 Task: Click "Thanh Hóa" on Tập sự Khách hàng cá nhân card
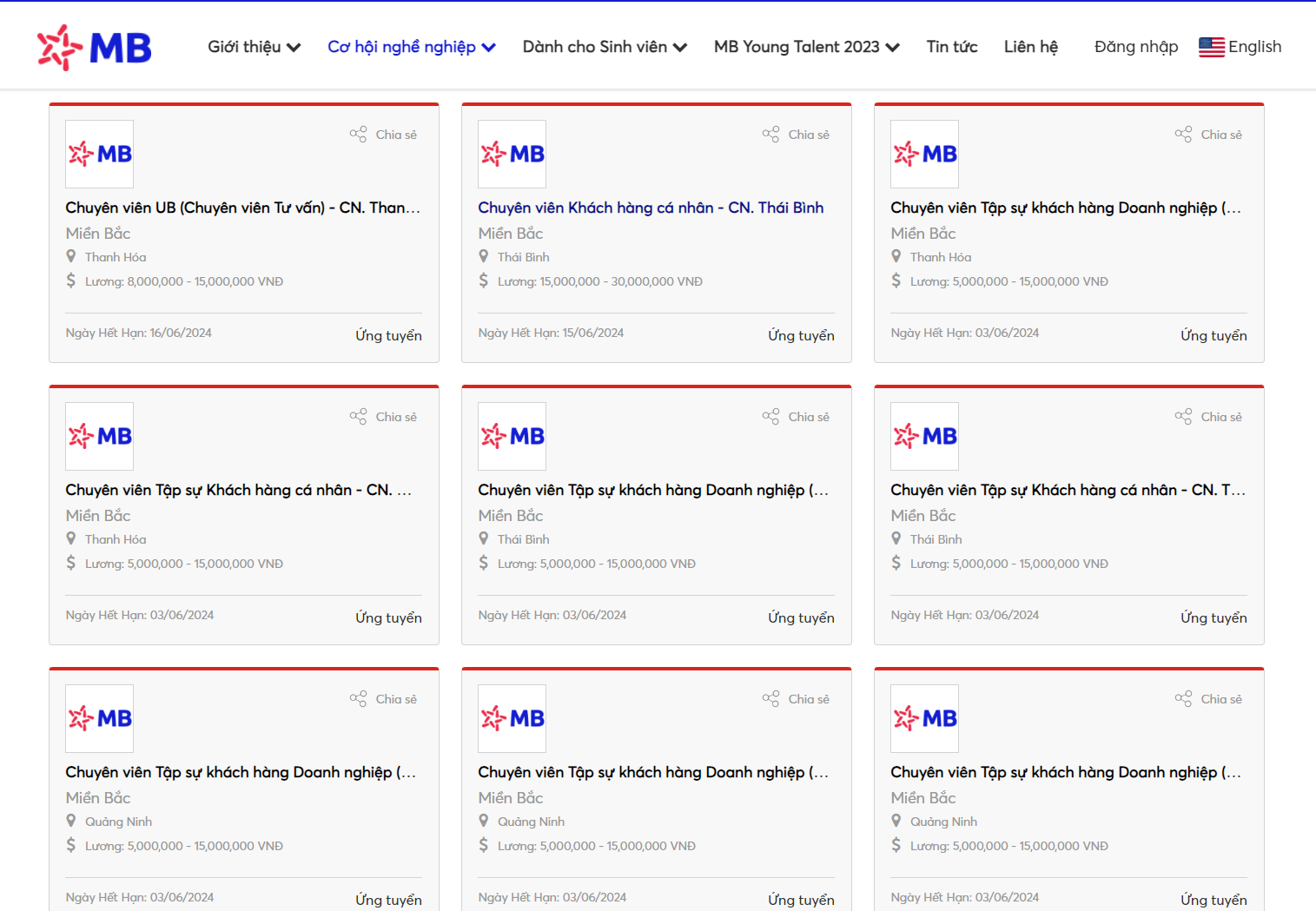[116, 539]
